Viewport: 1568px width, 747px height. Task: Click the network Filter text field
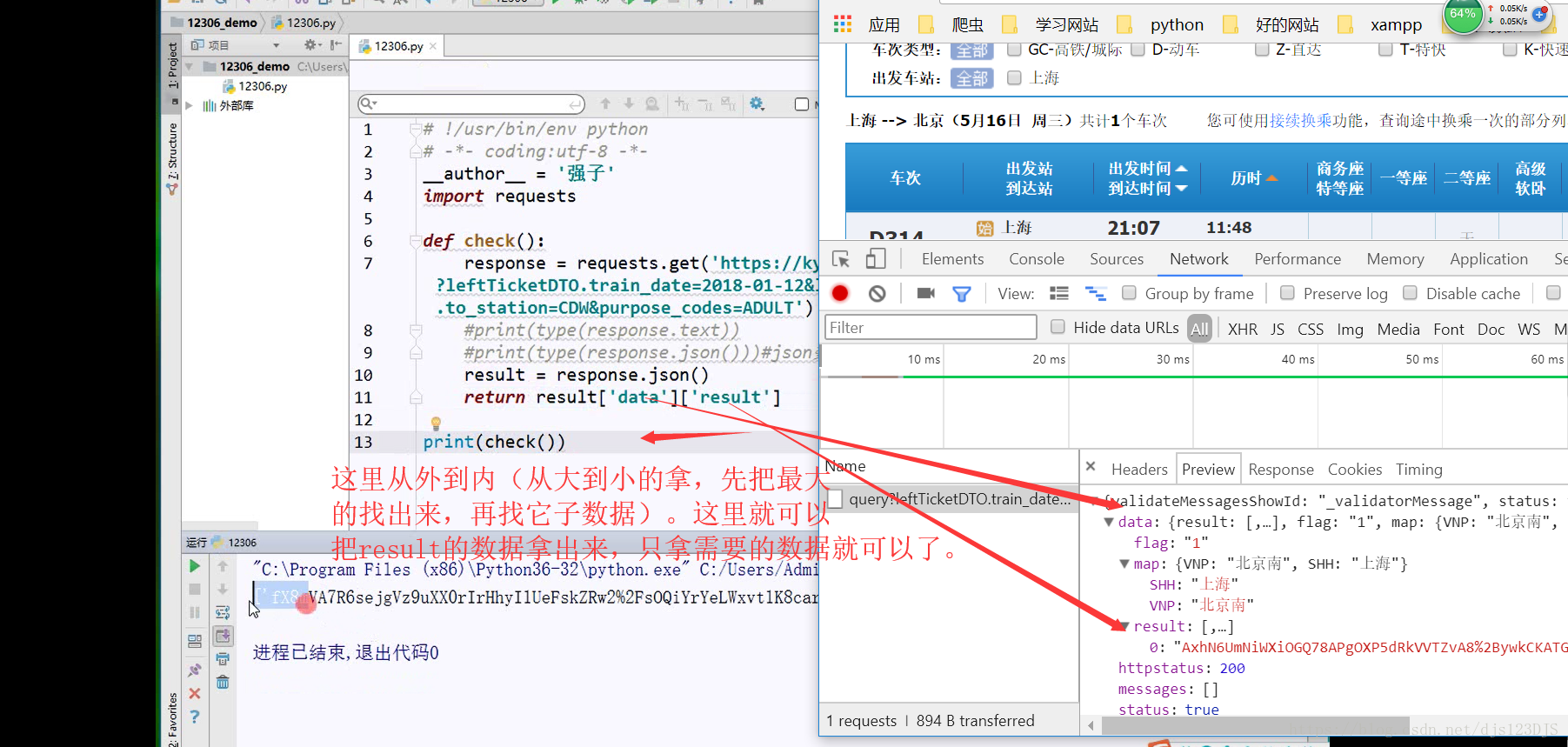tap(931, 327)
